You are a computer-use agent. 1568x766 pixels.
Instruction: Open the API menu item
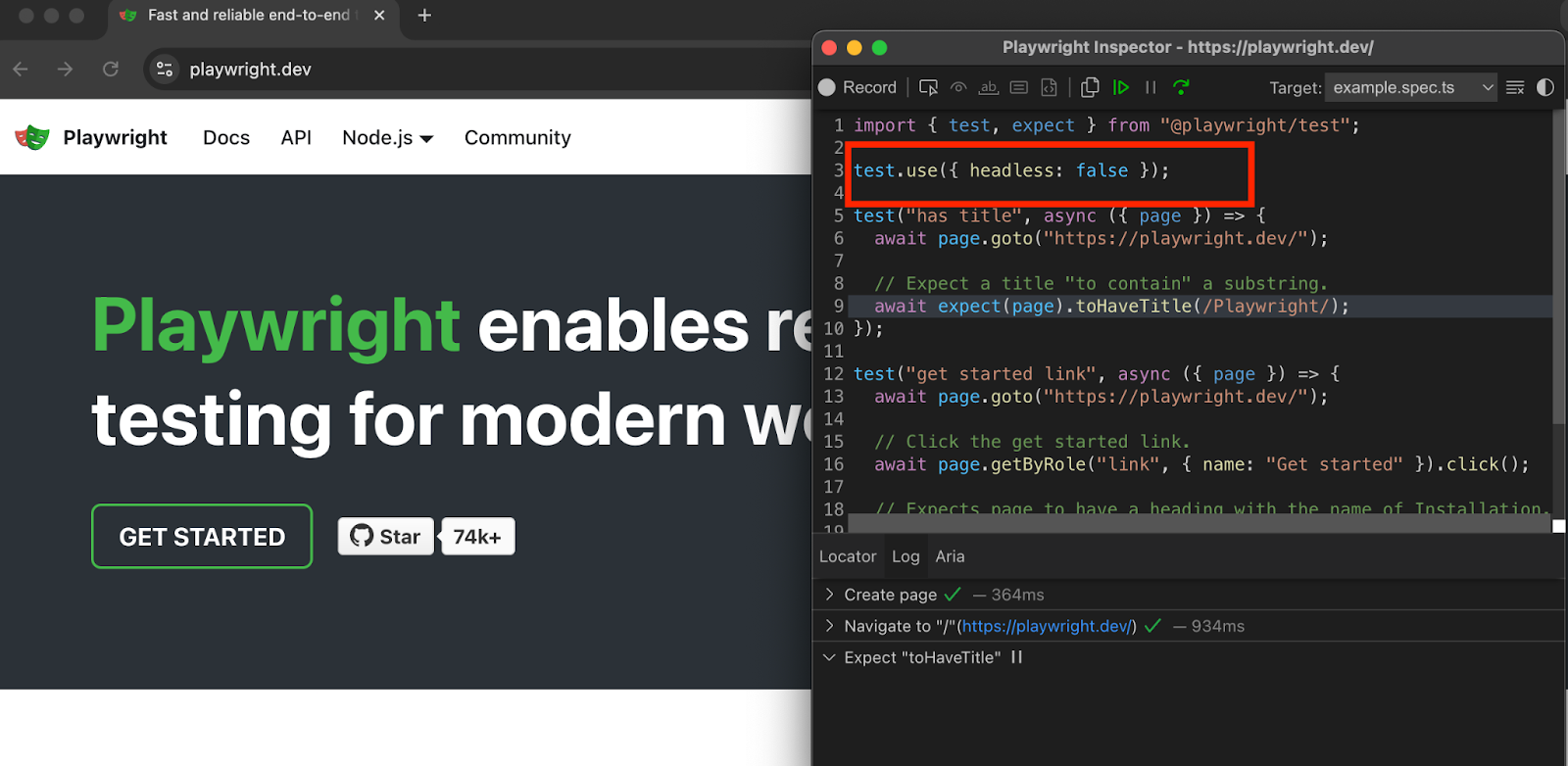click(x=296, y=137)
